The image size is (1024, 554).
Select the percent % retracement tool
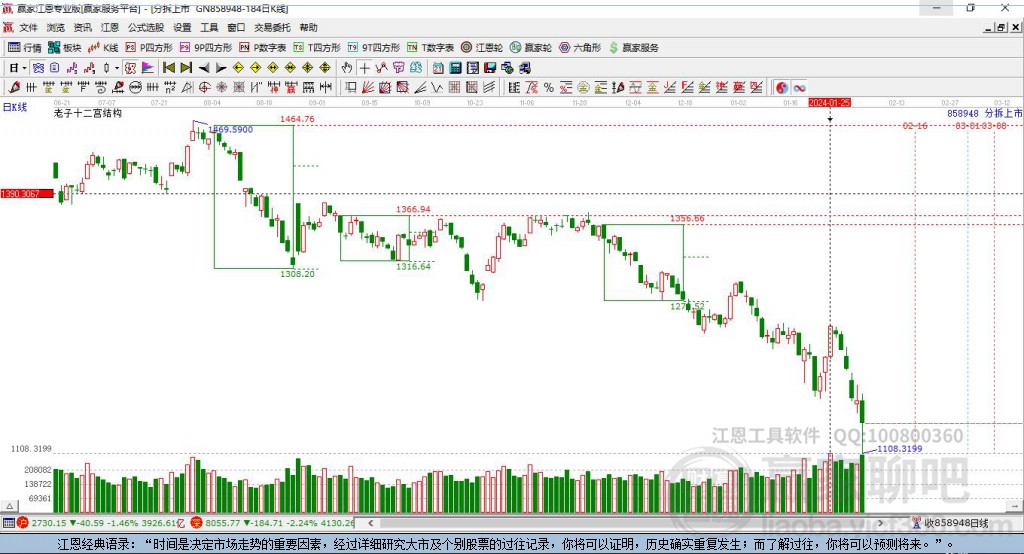[x=549, y=88]
